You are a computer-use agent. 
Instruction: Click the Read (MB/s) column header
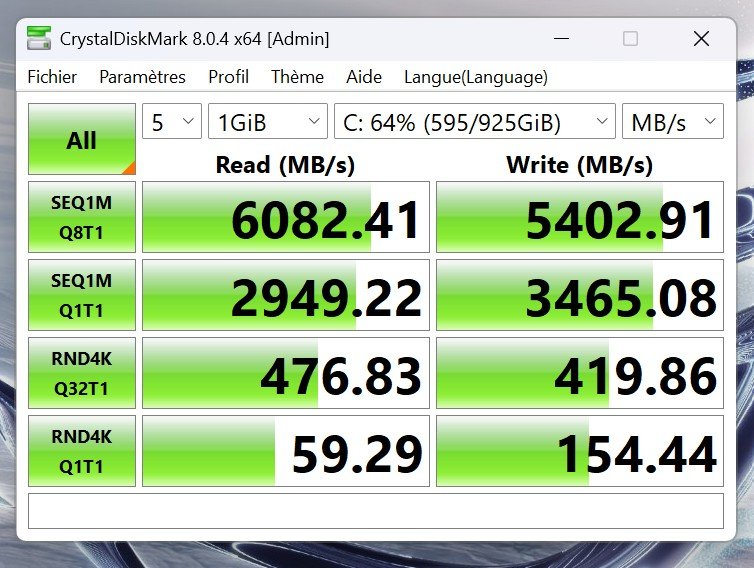285,165
